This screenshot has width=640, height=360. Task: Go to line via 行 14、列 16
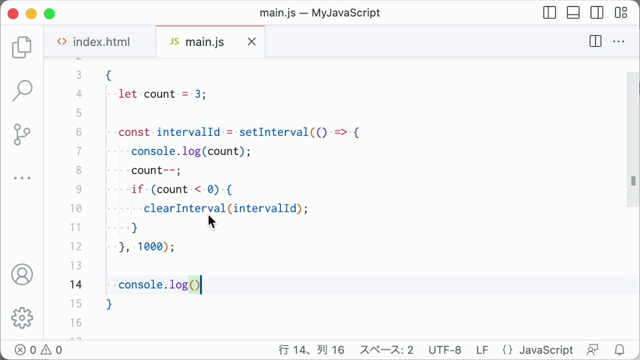point(311,350)
